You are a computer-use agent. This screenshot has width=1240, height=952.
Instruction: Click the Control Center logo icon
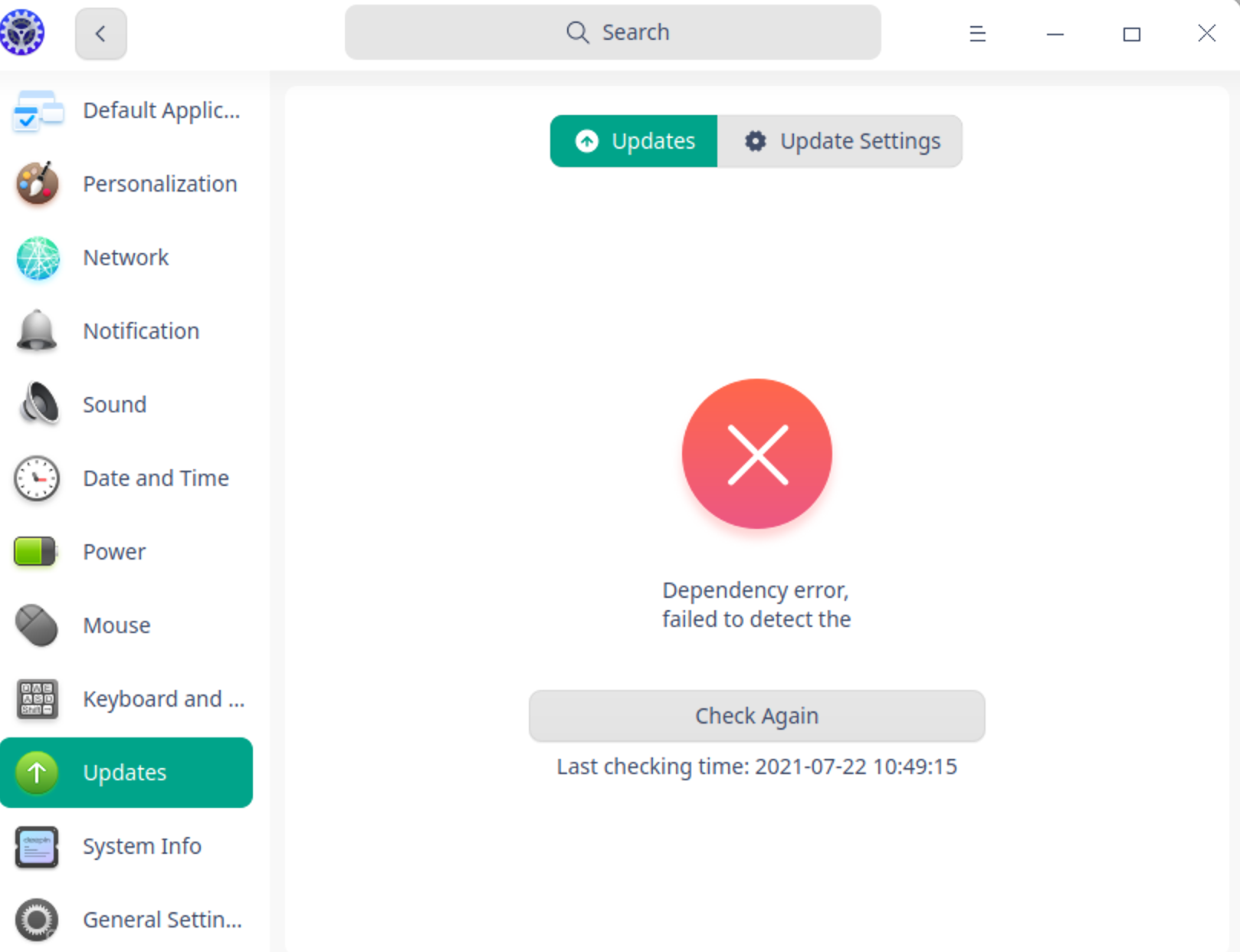click(22, 33)
